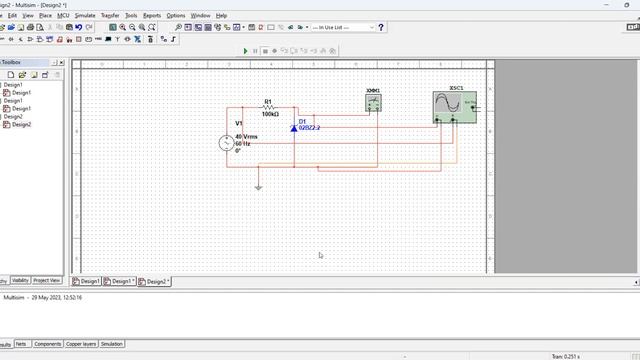Open the Grapher toolbar icon
Image resolution: width=640 pixels, height=360 pixels.
pyautogui.click(x=237, y=27)
